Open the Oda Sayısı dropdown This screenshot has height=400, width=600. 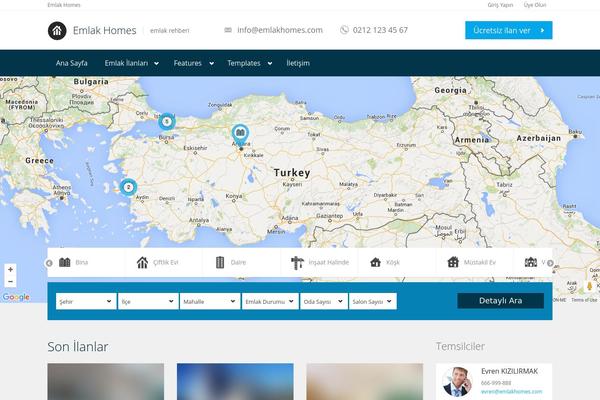coord(324,301)
